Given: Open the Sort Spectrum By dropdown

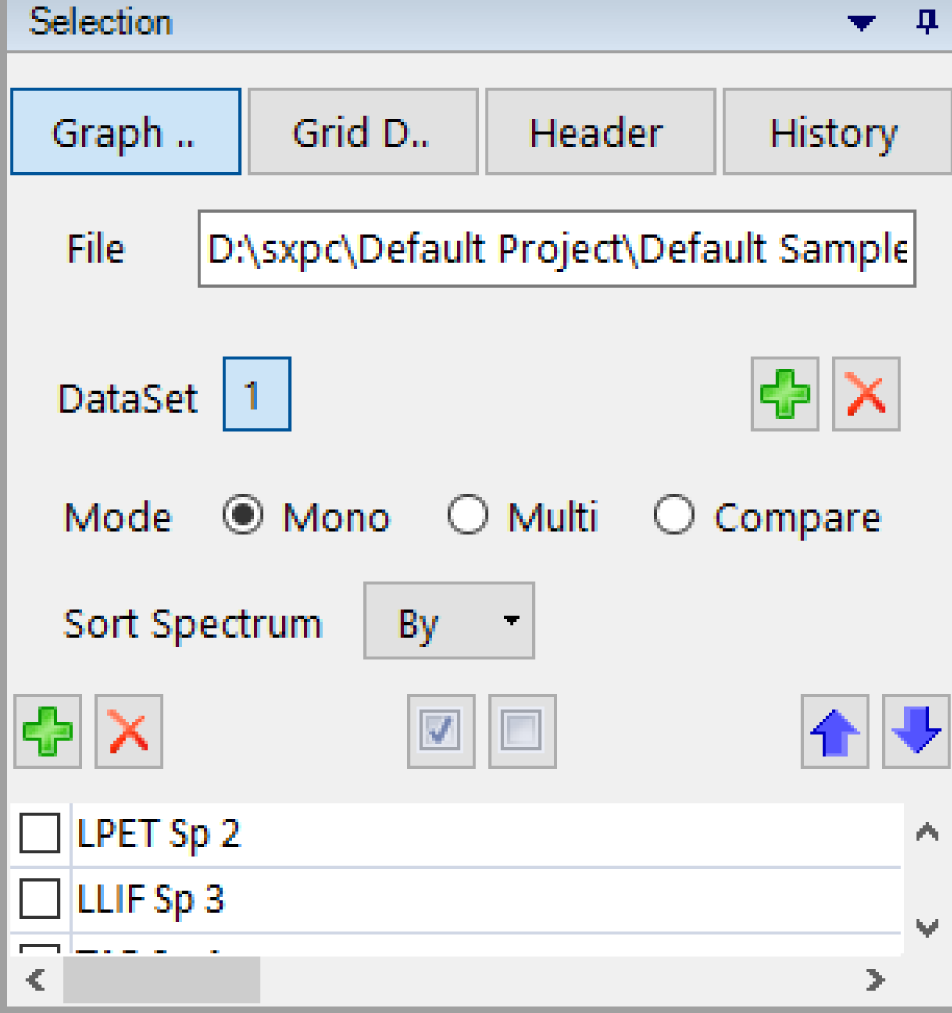Looking at the screenshot, I should click(x=449, y=622).
